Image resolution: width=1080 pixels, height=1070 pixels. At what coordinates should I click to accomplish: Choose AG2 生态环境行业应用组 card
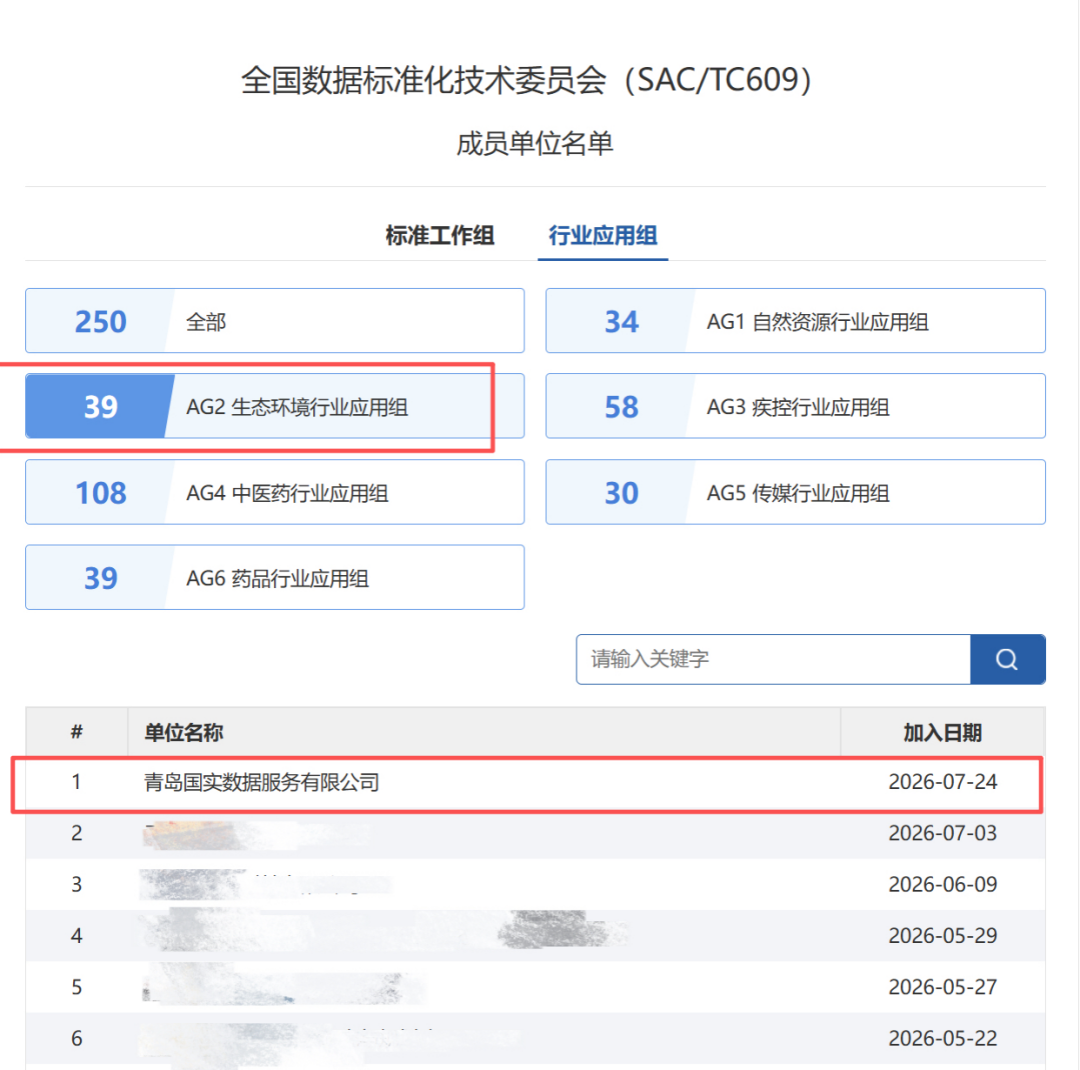pos(275,407)
